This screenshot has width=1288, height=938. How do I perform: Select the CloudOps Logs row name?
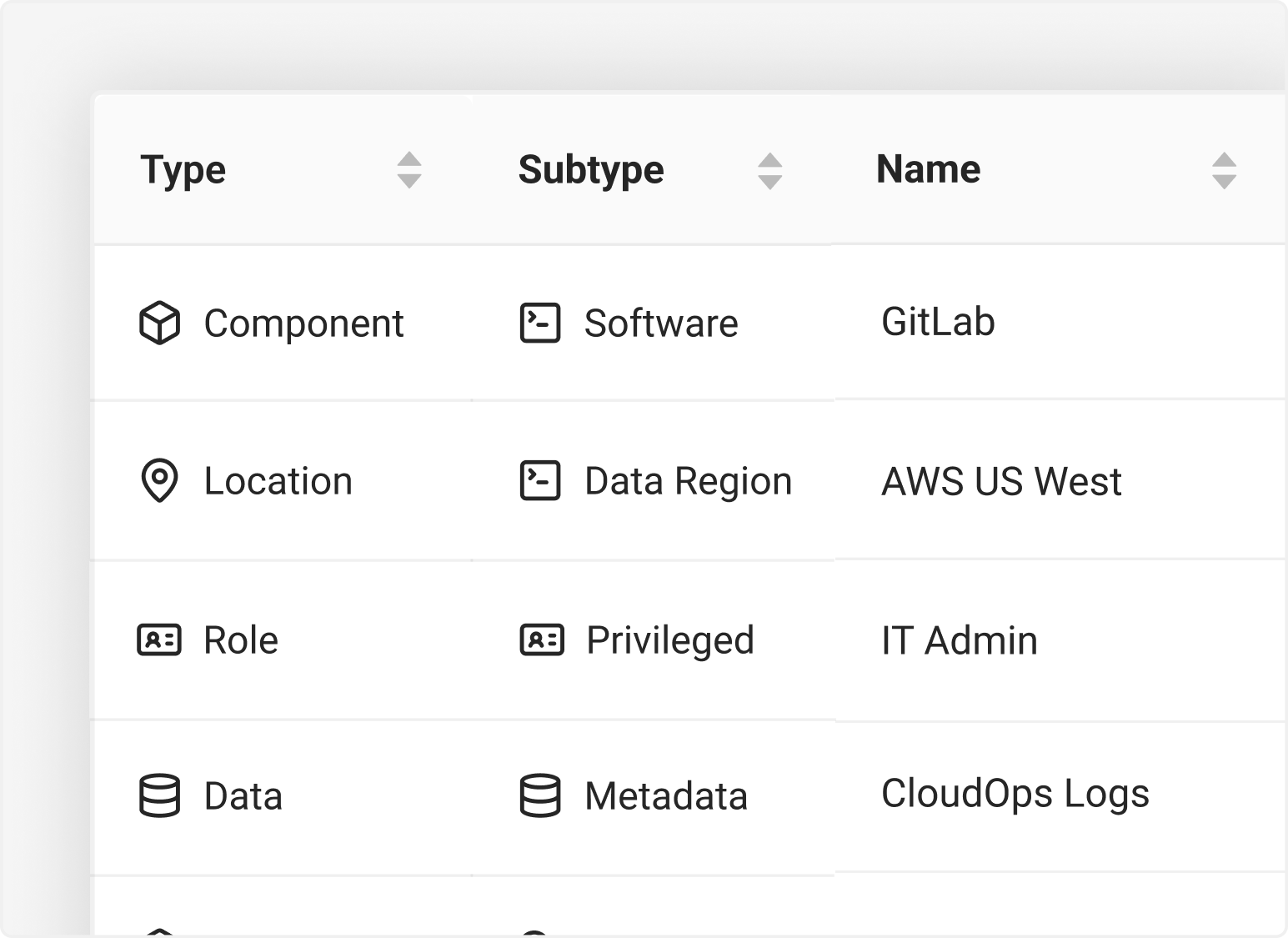click(x=1015, y=793)
